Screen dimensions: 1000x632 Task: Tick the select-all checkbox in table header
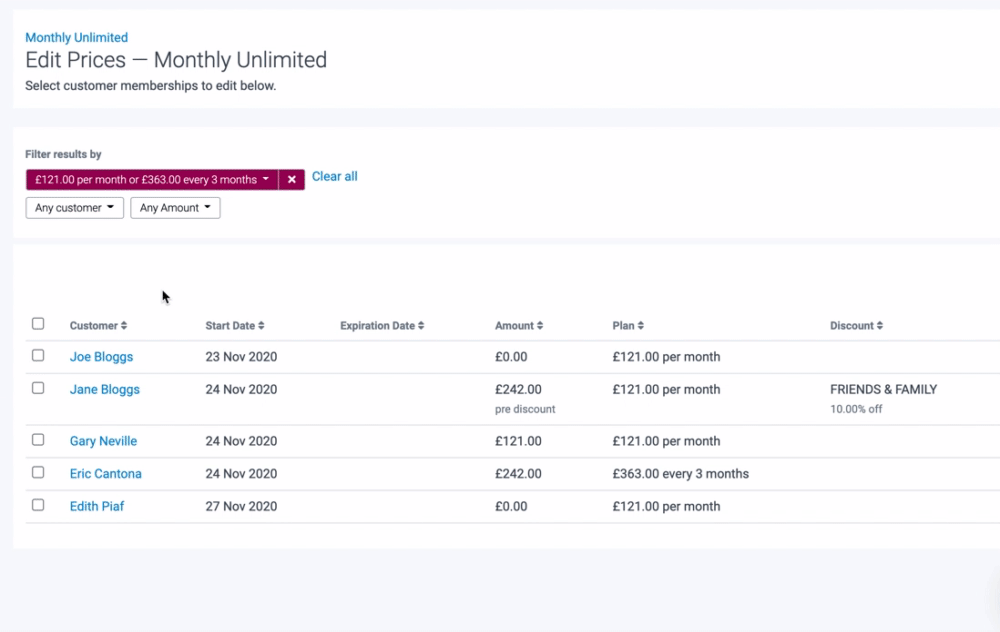click(x=38, y=324)
